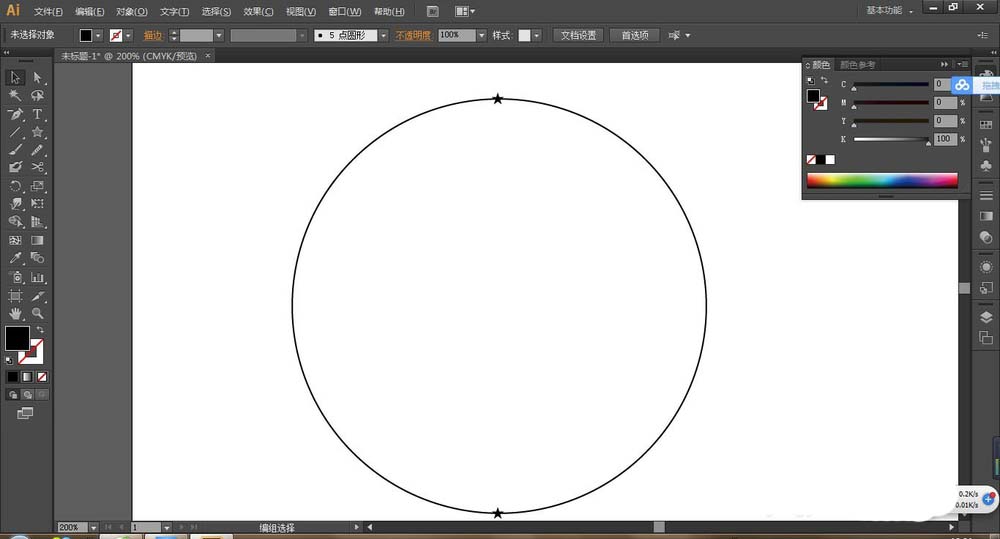Select the Pencil tool

click(x=38, y=150)
